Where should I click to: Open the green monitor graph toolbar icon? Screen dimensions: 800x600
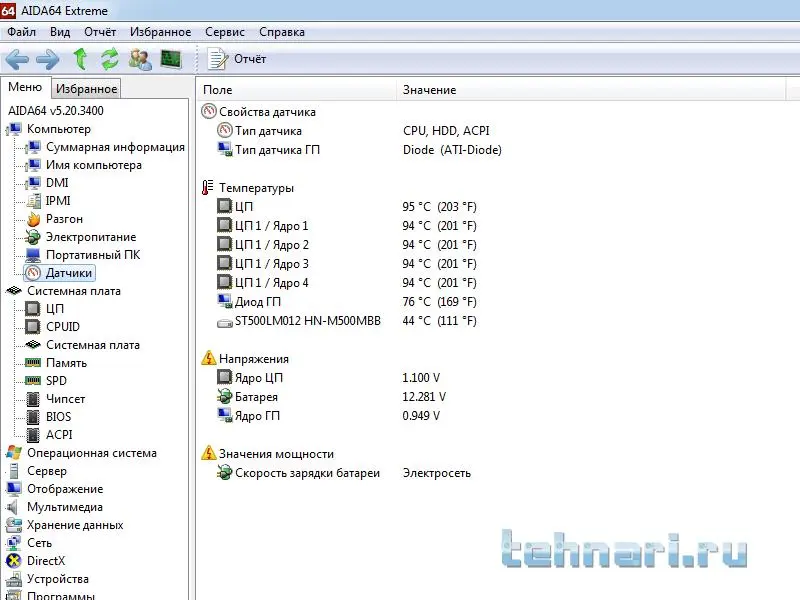171,59
